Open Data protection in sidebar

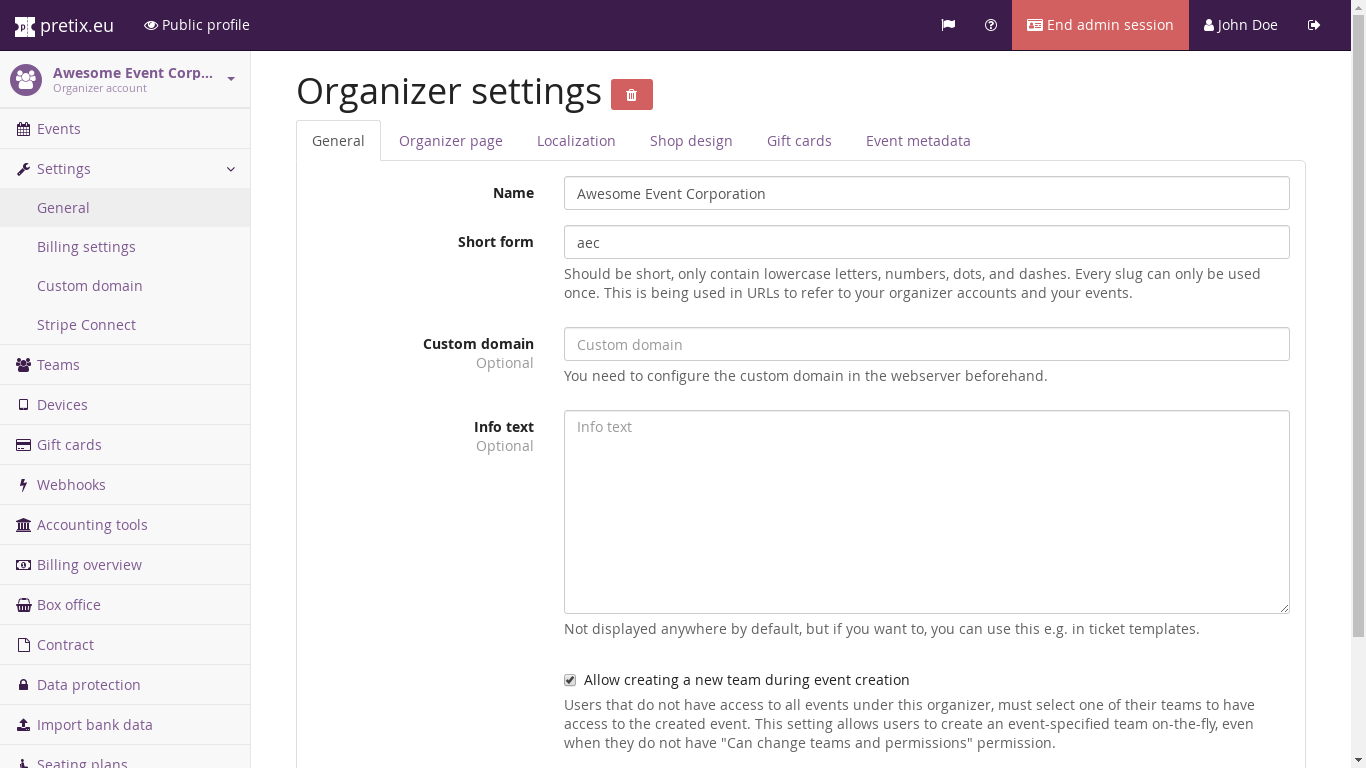(88, 685)
